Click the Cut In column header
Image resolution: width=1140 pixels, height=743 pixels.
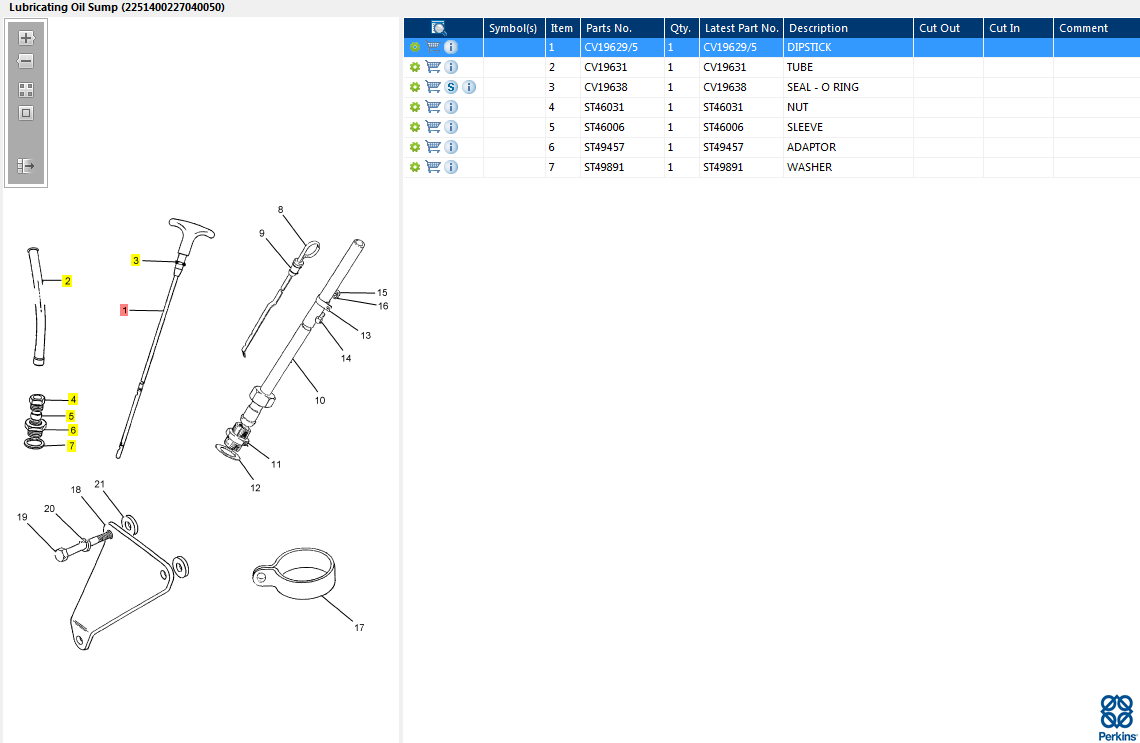coord(1018,28)
